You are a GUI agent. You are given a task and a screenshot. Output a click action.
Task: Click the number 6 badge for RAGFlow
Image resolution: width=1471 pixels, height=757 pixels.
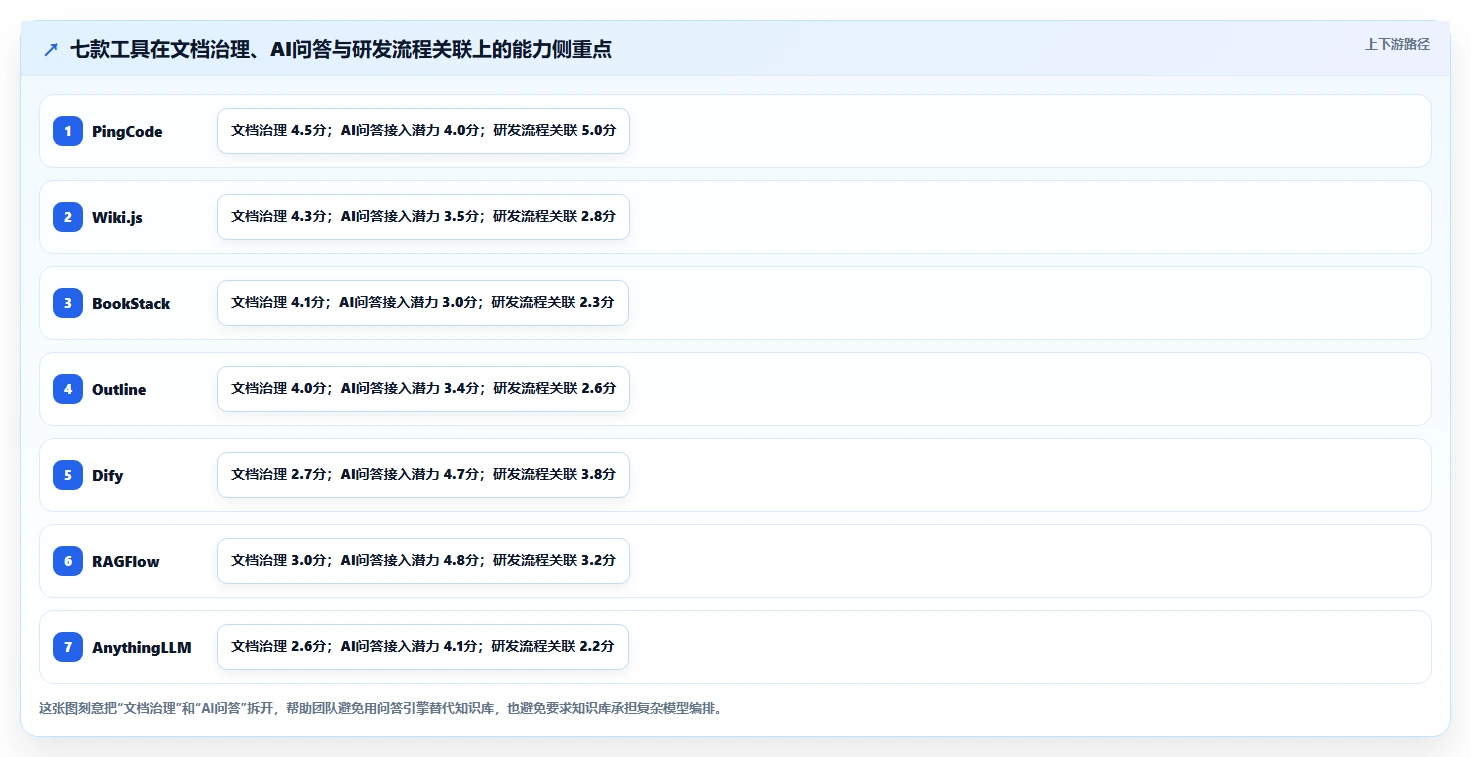(x=68, y=561)
